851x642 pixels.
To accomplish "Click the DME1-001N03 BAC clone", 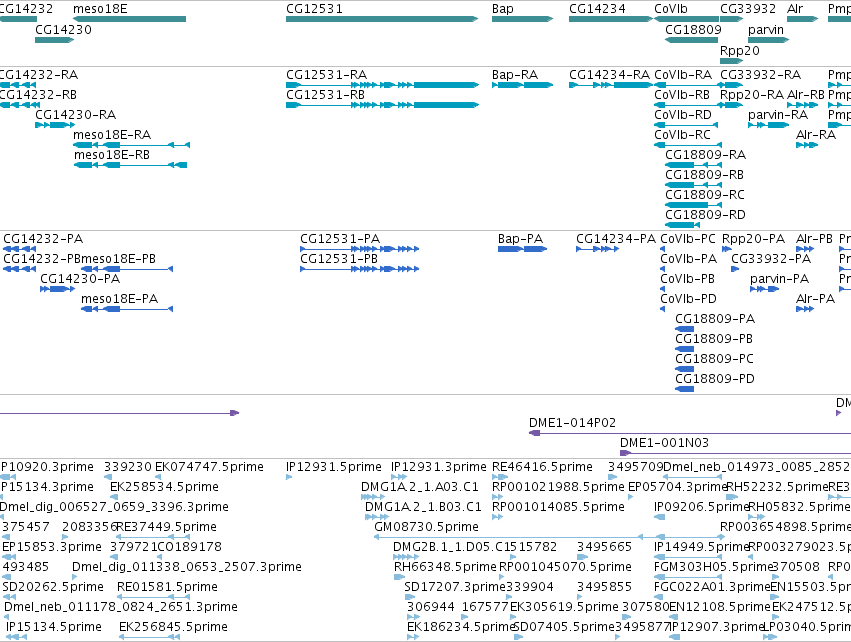I will pos(735,453).
